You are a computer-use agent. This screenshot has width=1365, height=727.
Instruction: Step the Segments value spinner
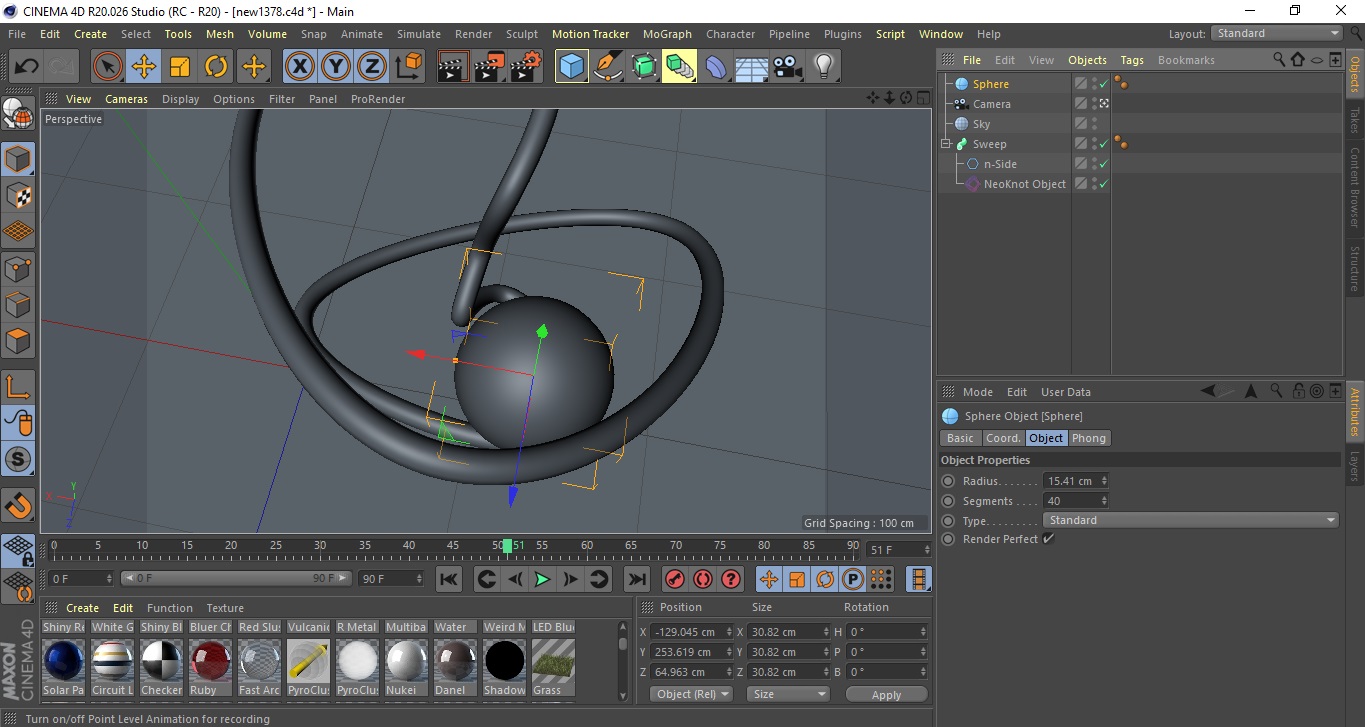(x=1104, y=501)
